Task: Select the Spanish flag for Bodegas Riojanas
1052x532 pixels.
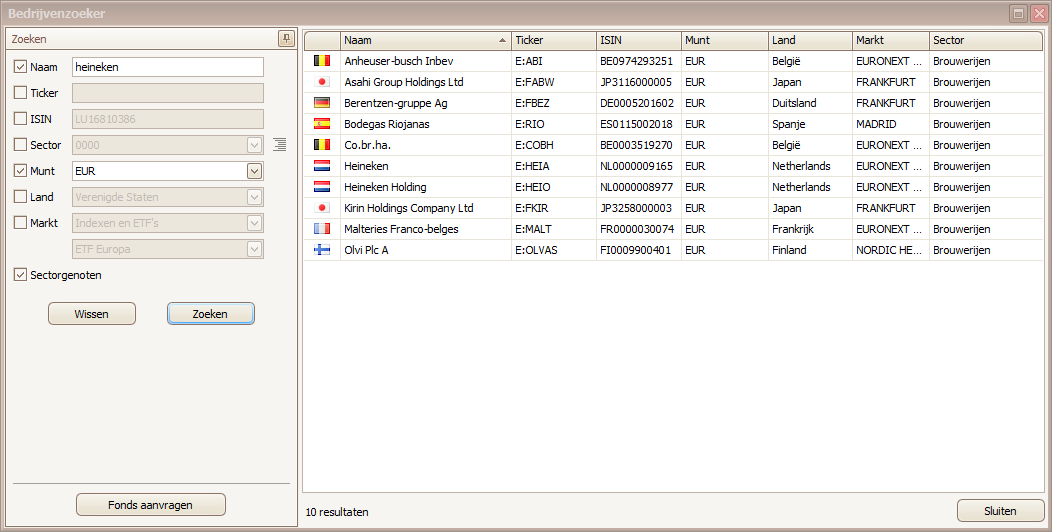Action: click(322, 124)
